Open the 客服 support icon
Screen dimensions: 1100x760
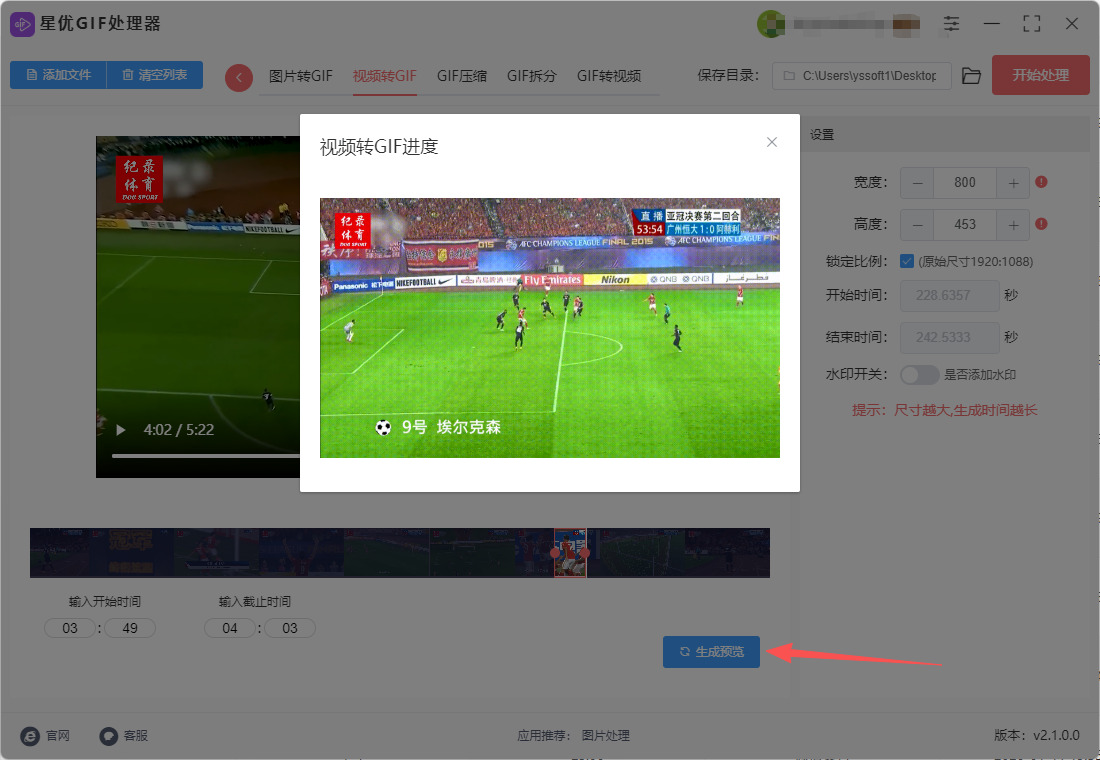pyautogui.click(x=108, y=735)
